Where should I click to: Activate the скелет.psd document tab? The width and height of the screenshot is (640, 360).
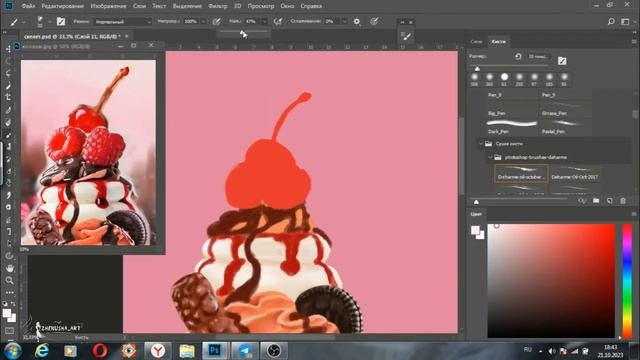click(x=72, y=36)
